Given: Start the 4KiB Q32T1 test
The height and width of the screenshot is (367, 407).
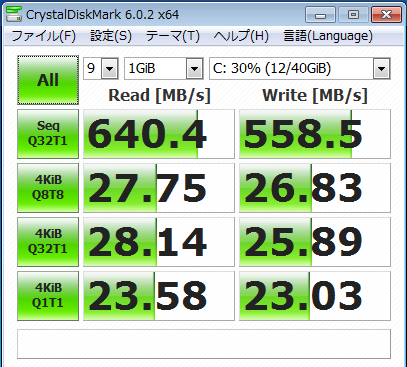Looking at the screenshot, I should 48,242.
